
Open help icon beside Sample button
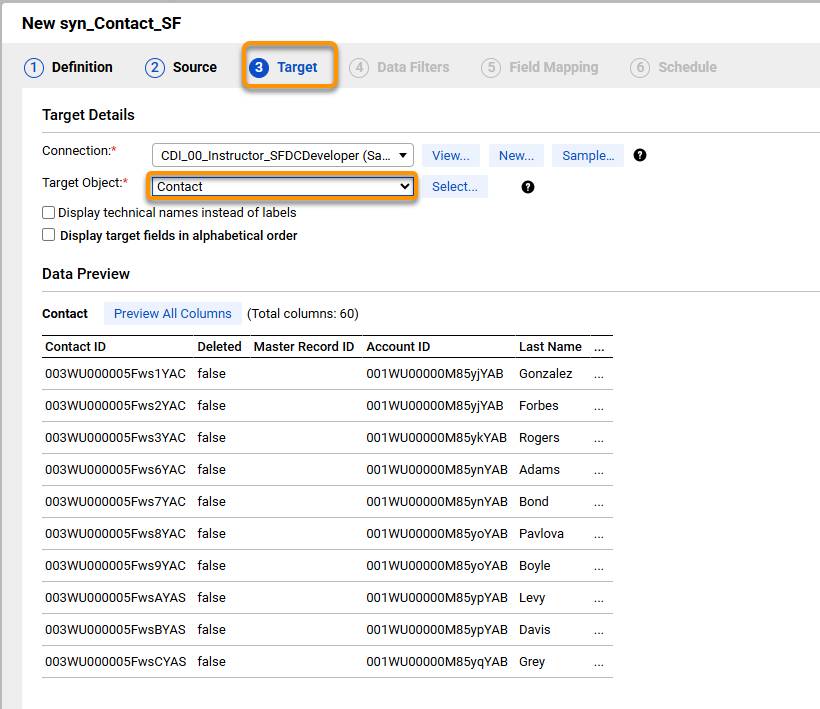click(640, 155)
